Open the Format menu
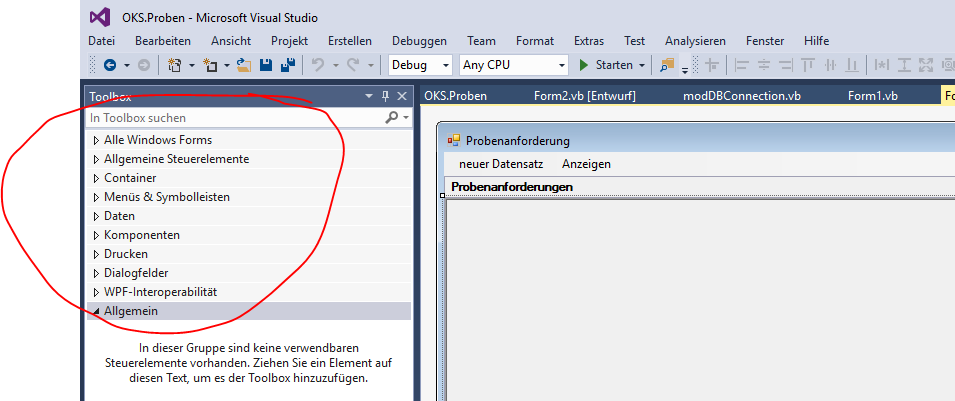Image resolution: width=955 pixels, height=401 pixels. (535, 41)
